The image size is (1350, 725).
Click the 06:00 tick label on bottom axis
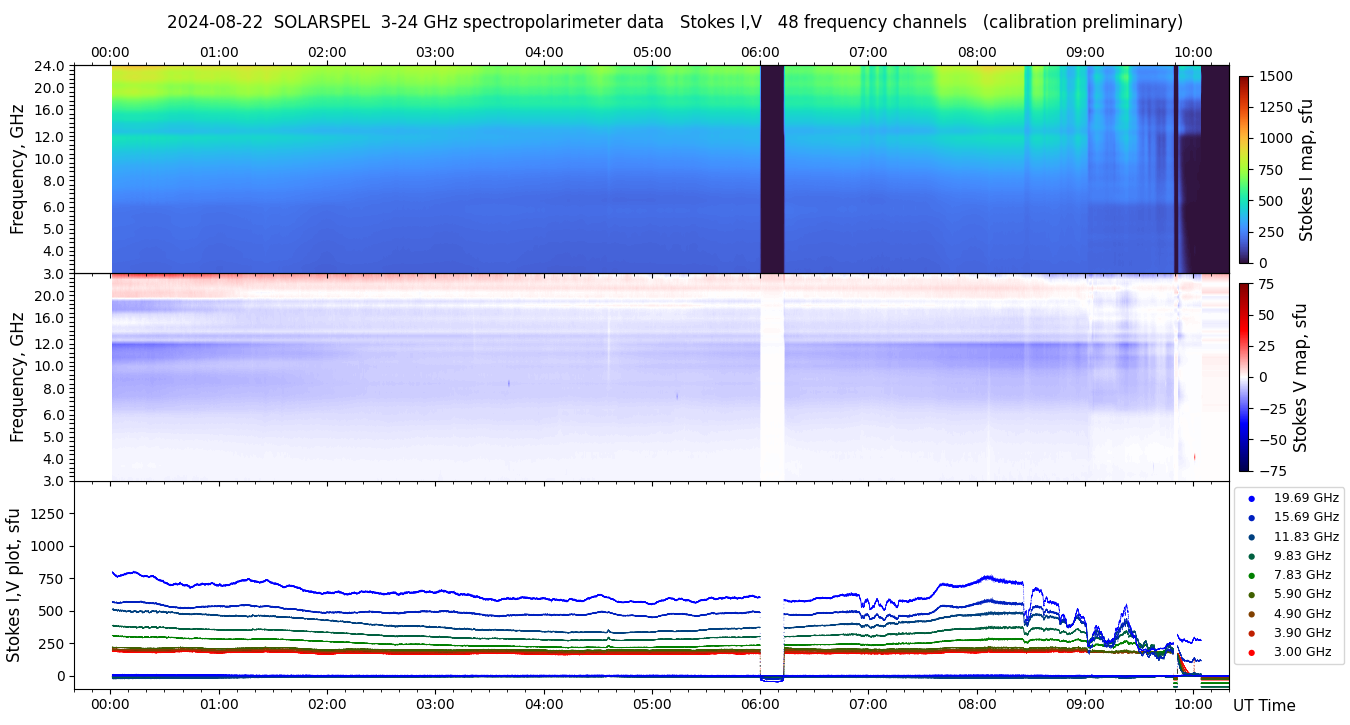point(760,704)
